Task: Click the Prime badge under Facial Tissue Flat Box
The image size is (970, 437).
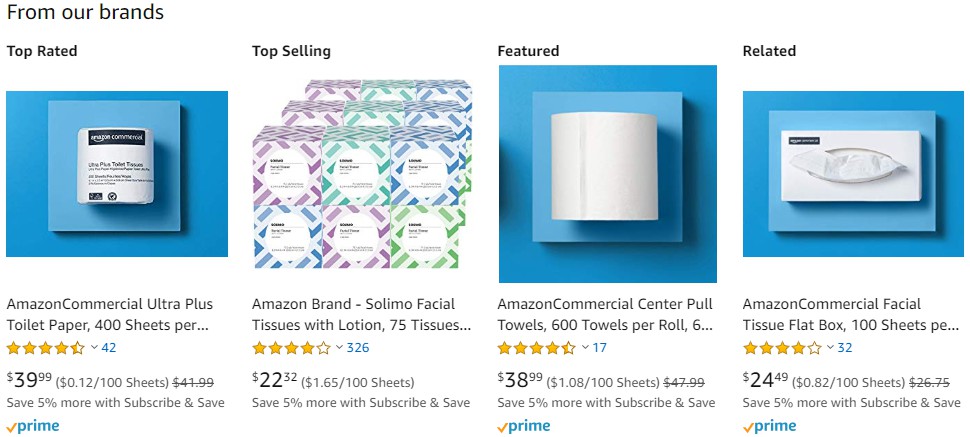Action: (x=770, y=426)
